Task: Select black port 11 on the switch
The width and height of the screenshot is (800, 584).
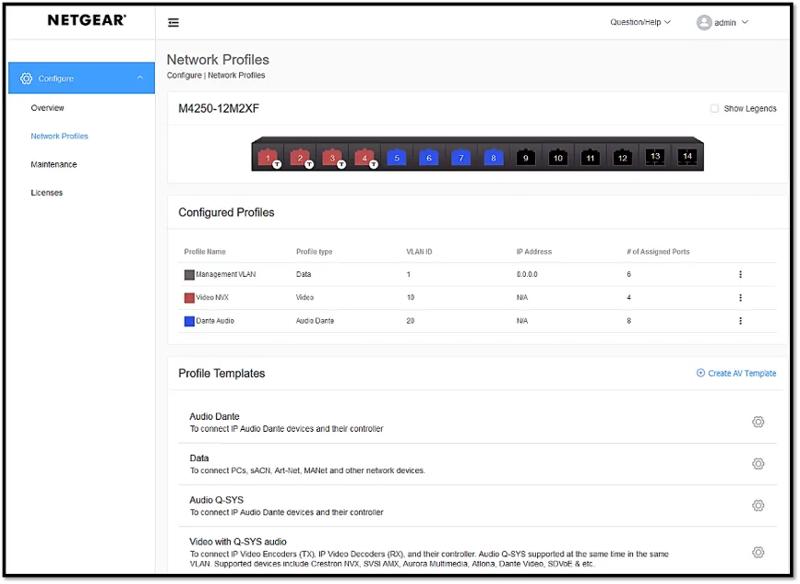Action: click(x=590, y=158)
